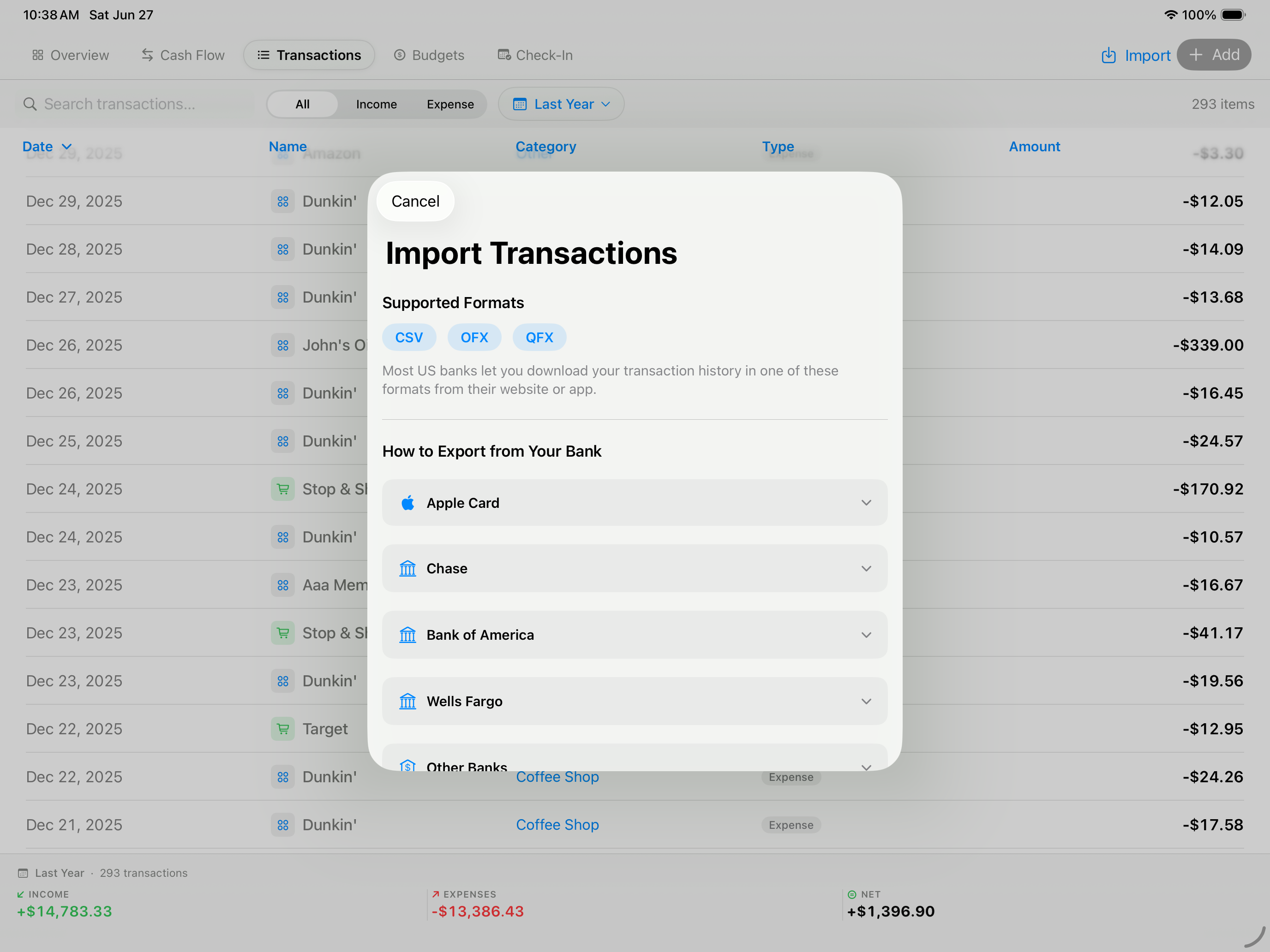1270x952 pixels.
Task: Click the -$170.92 amount
Action: 1208,489
